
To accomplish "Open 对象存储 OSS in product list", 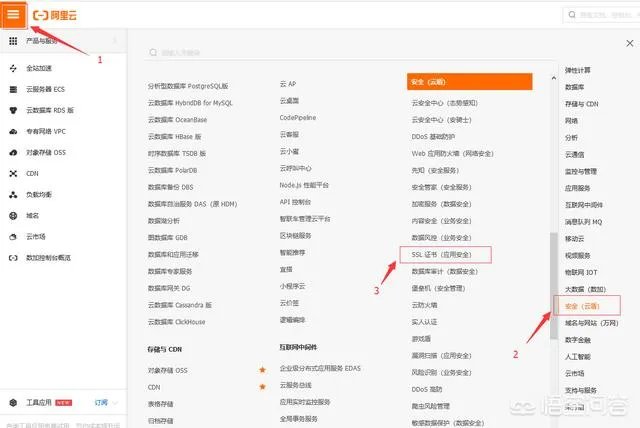I will point(168,370).
